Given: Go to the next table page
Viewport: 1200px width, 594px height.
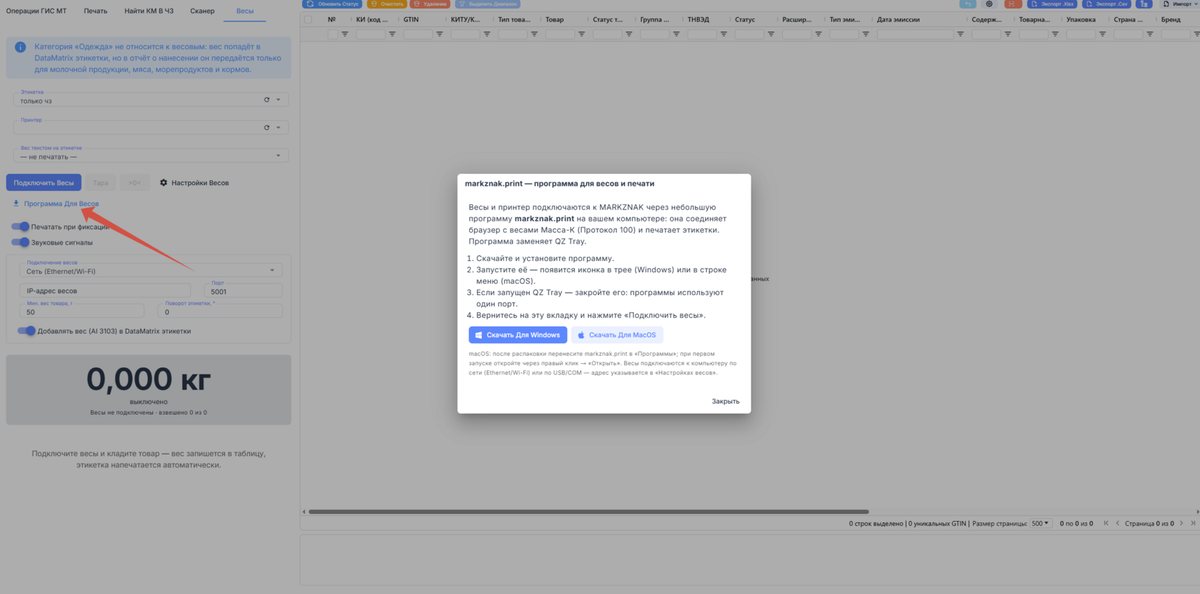Looking at the screenshot, I should tap(1181, 523).
